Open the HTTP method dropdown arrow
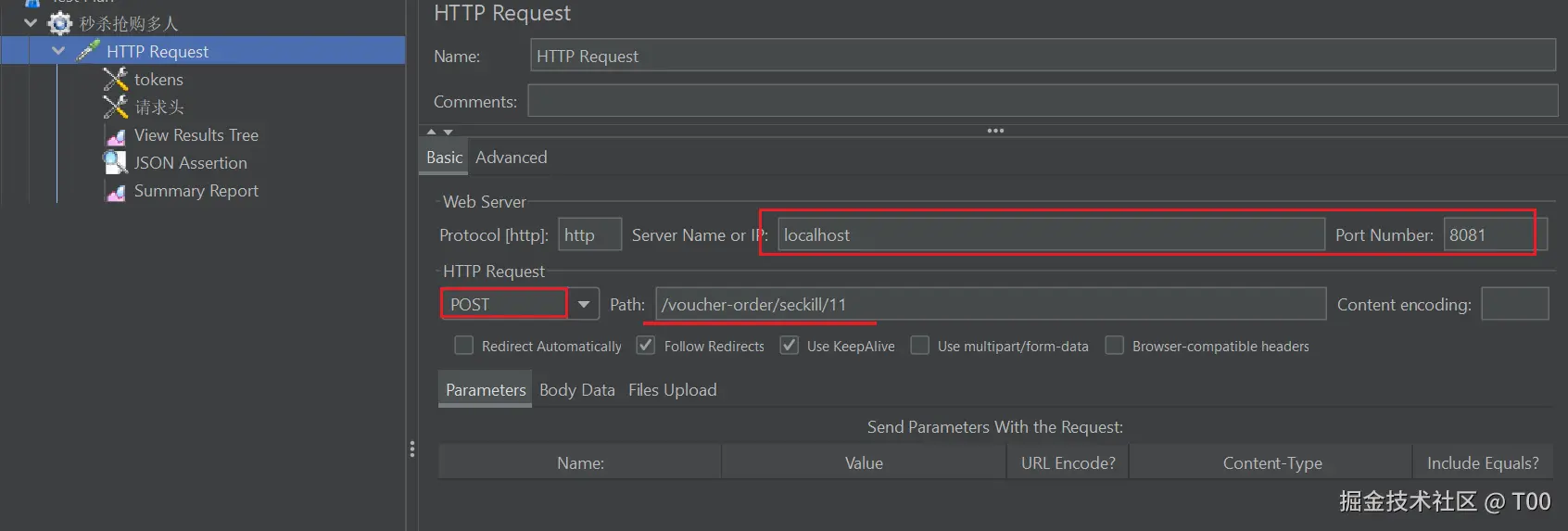The image size is (1568, 531). pyautogui.click(x=584, y=304)
